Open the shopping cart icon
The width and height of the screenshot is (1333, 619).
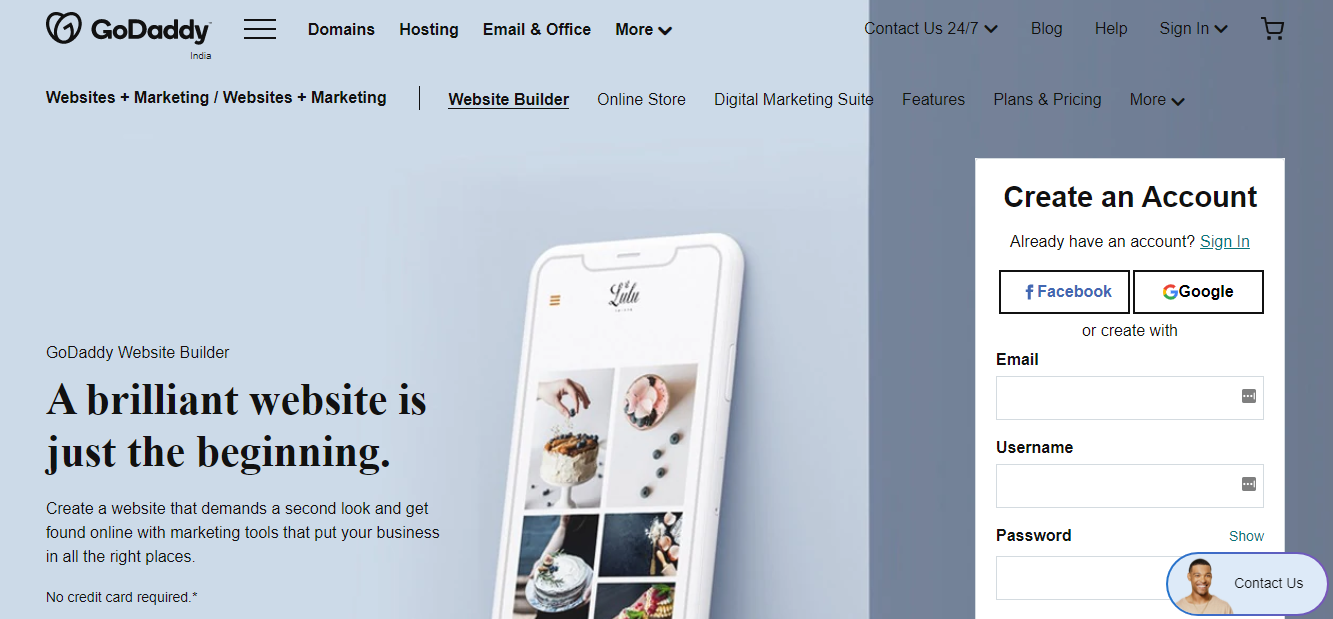(x=1272, y=29)
